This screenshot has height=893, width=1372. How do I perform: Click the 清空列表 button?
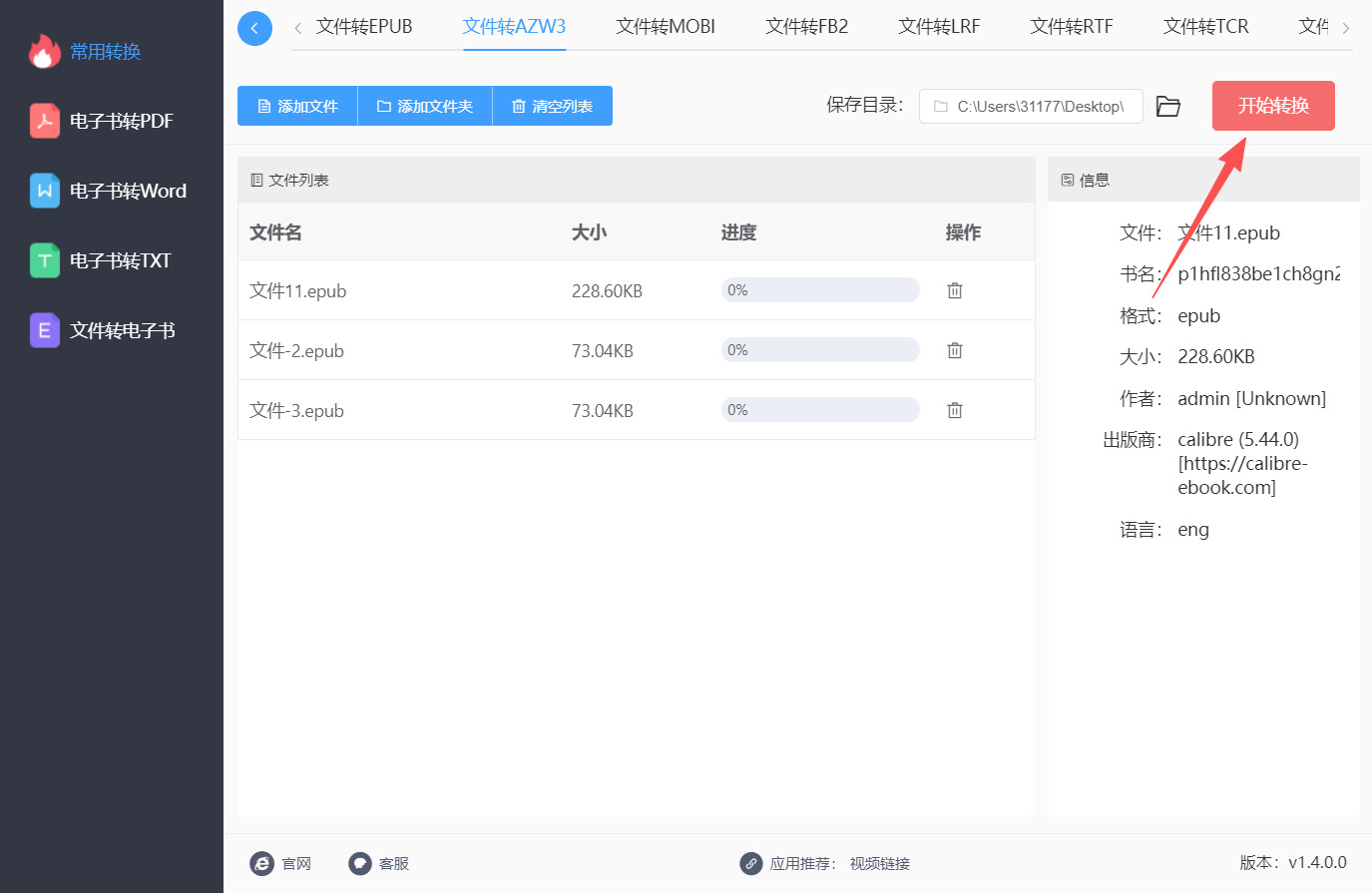click(553, 106)
